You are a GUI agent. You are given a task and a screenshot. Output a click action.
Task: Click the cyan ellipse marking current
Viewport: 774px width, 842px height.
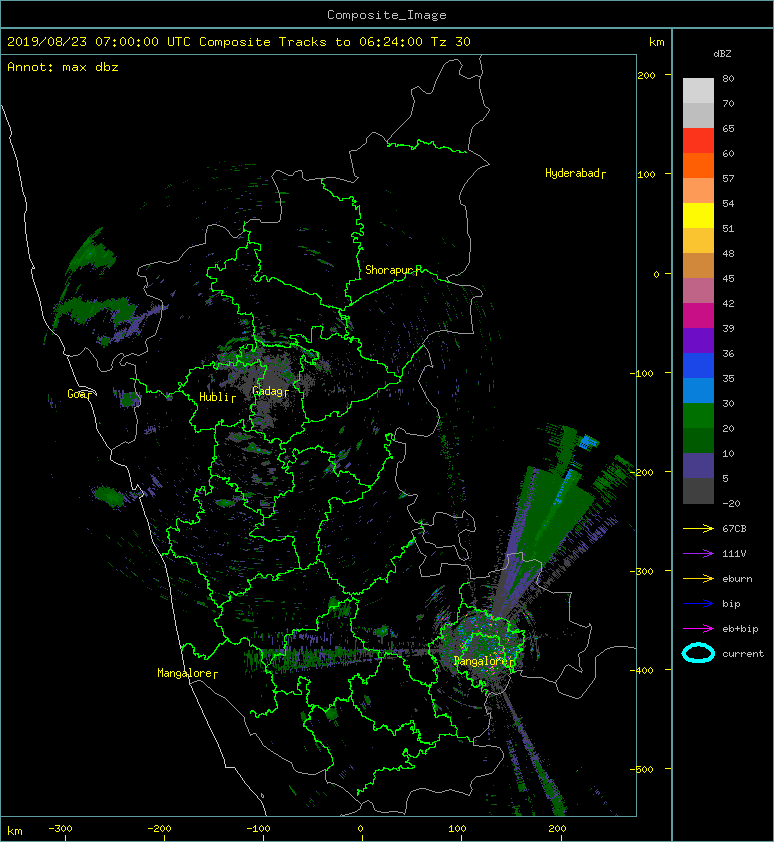pos(698,654)
